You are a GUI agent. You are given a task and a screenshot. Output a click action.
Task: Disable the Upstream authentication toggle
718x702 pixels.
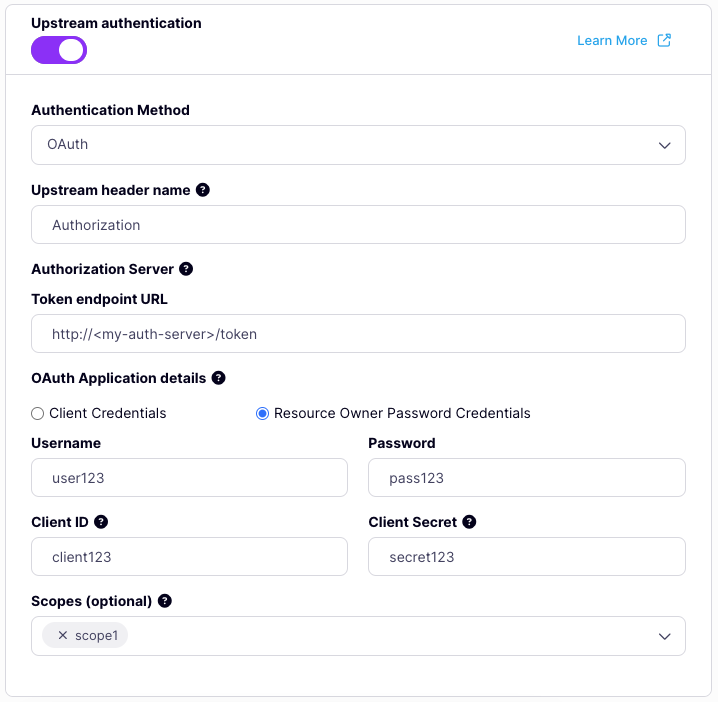(59, 50)
